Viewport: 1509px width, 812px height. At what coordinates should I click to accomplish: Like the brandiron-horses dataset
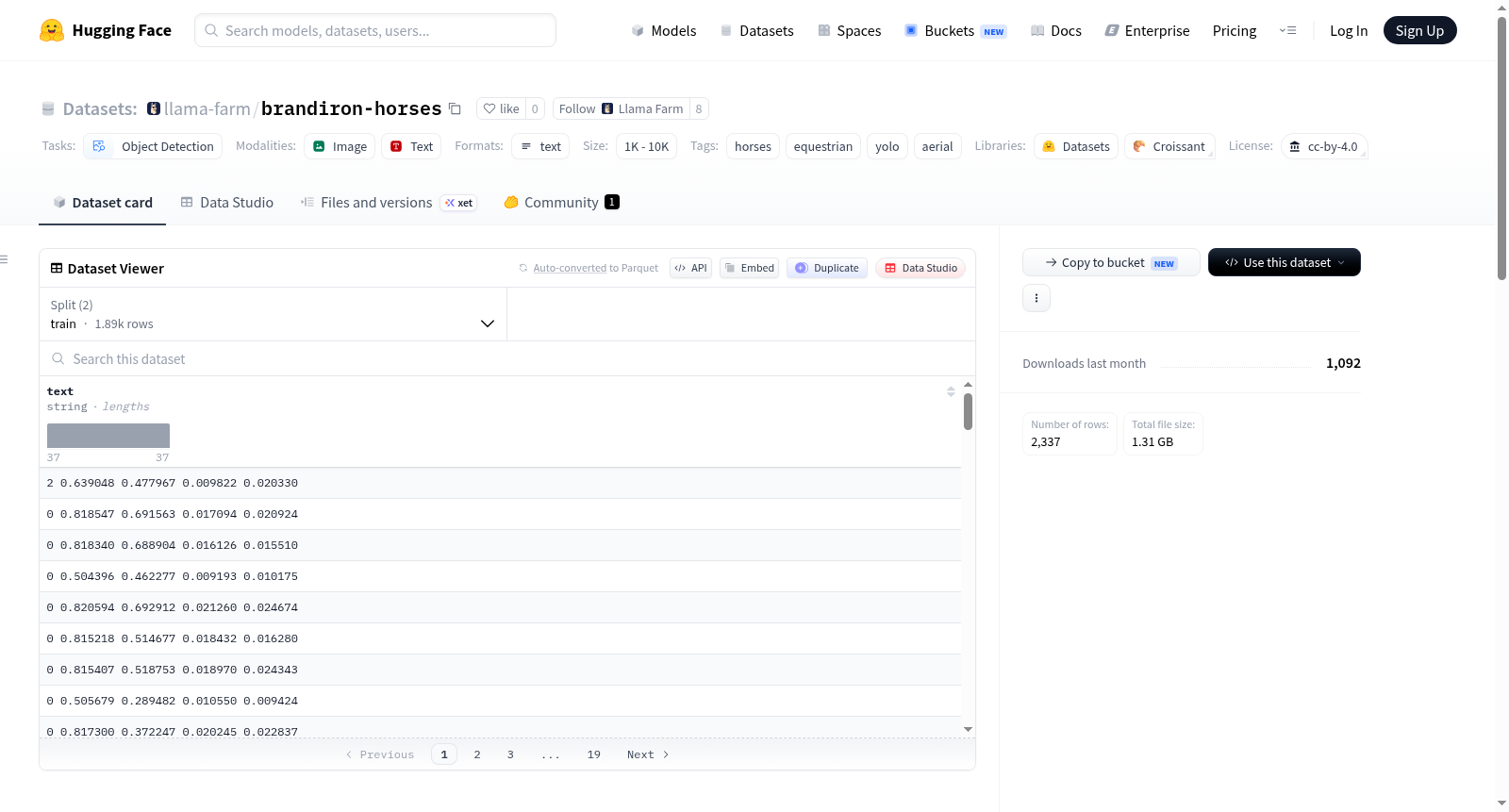(501, 108)
